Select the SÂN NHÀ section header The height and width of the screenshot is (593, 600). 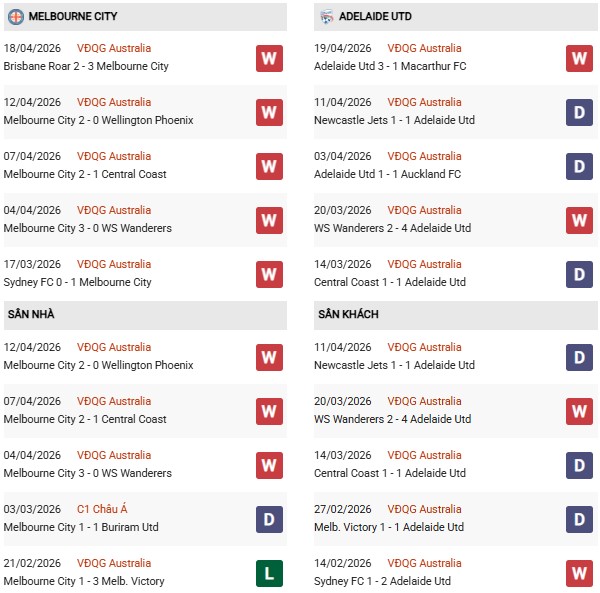point(31,315)
